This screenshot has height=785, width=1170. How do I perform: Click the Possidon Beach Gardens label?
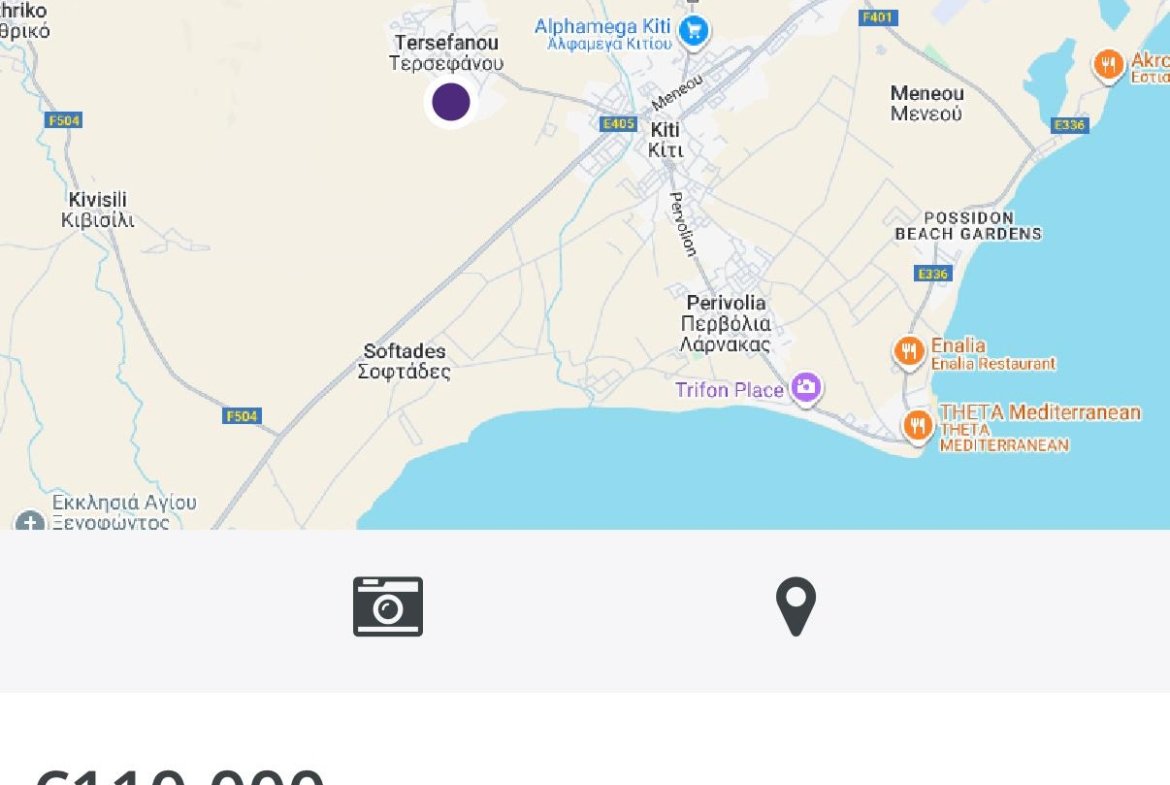968,225
